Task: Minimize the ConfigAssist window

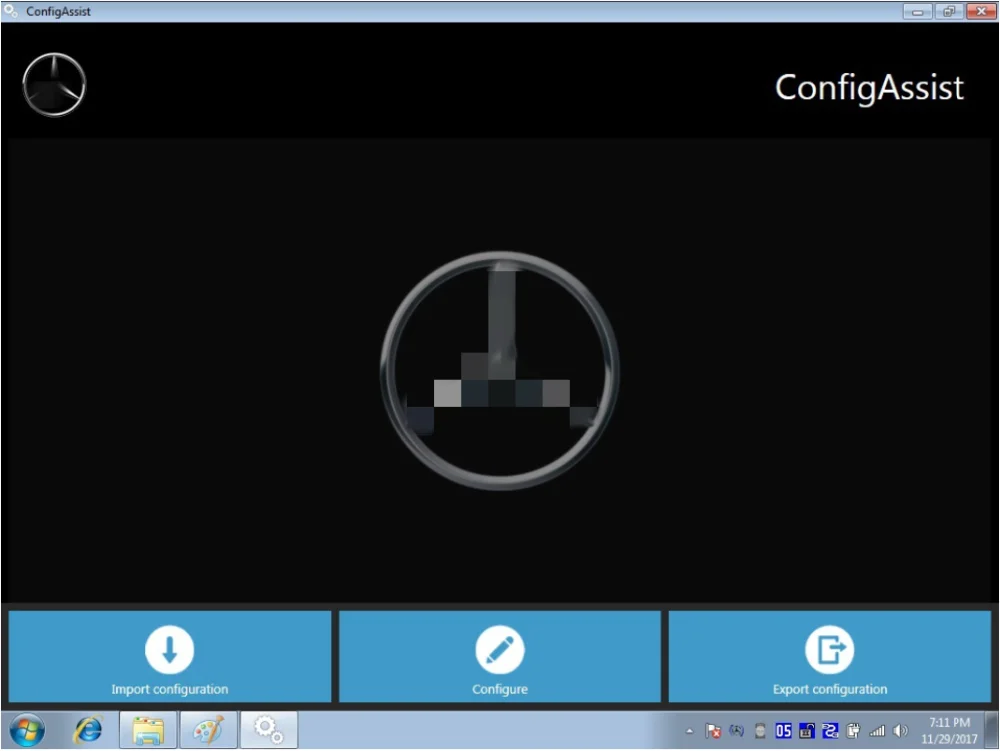Action: (918, 11)
